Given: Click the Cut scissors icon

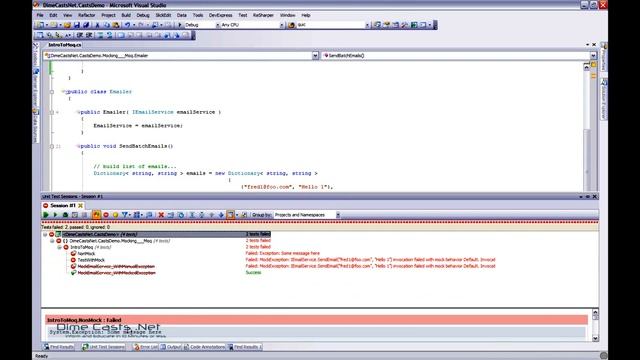Looking at the screenshot, I should tap(97, 25).
